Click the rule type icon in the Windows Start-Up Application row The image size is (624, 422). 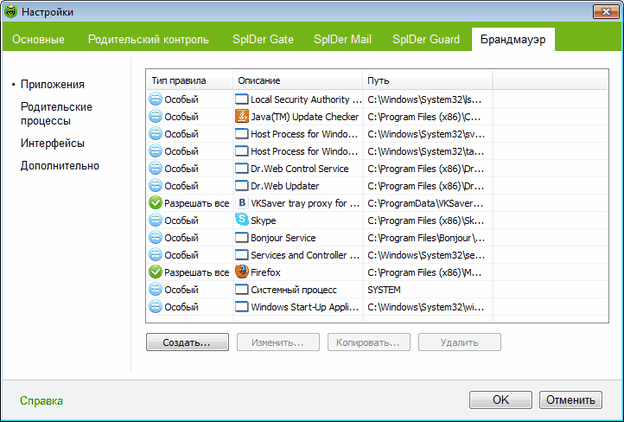point(155,307)
